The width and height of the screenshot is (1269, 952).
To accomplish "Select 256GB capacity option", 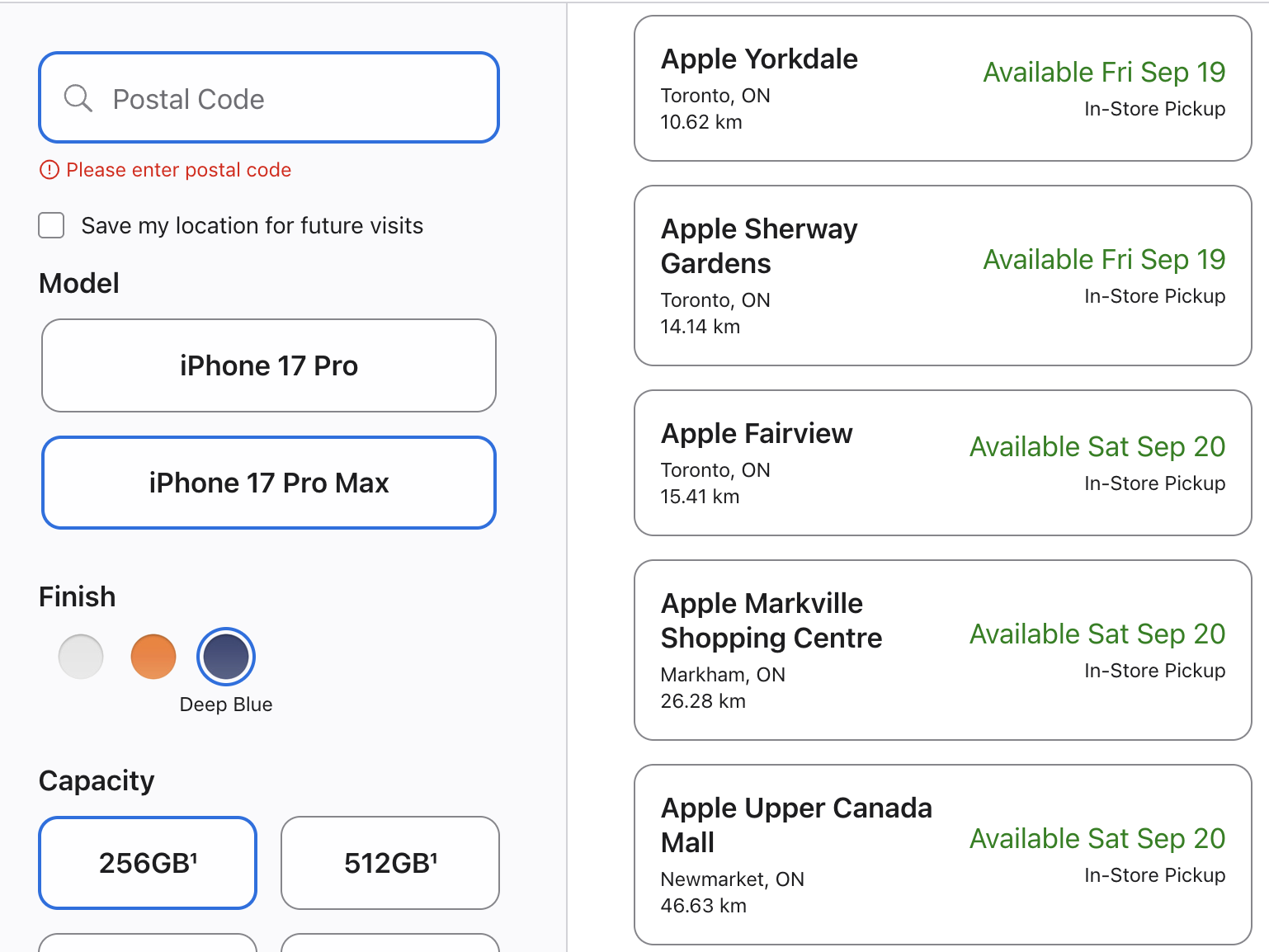I will (149, 863).
